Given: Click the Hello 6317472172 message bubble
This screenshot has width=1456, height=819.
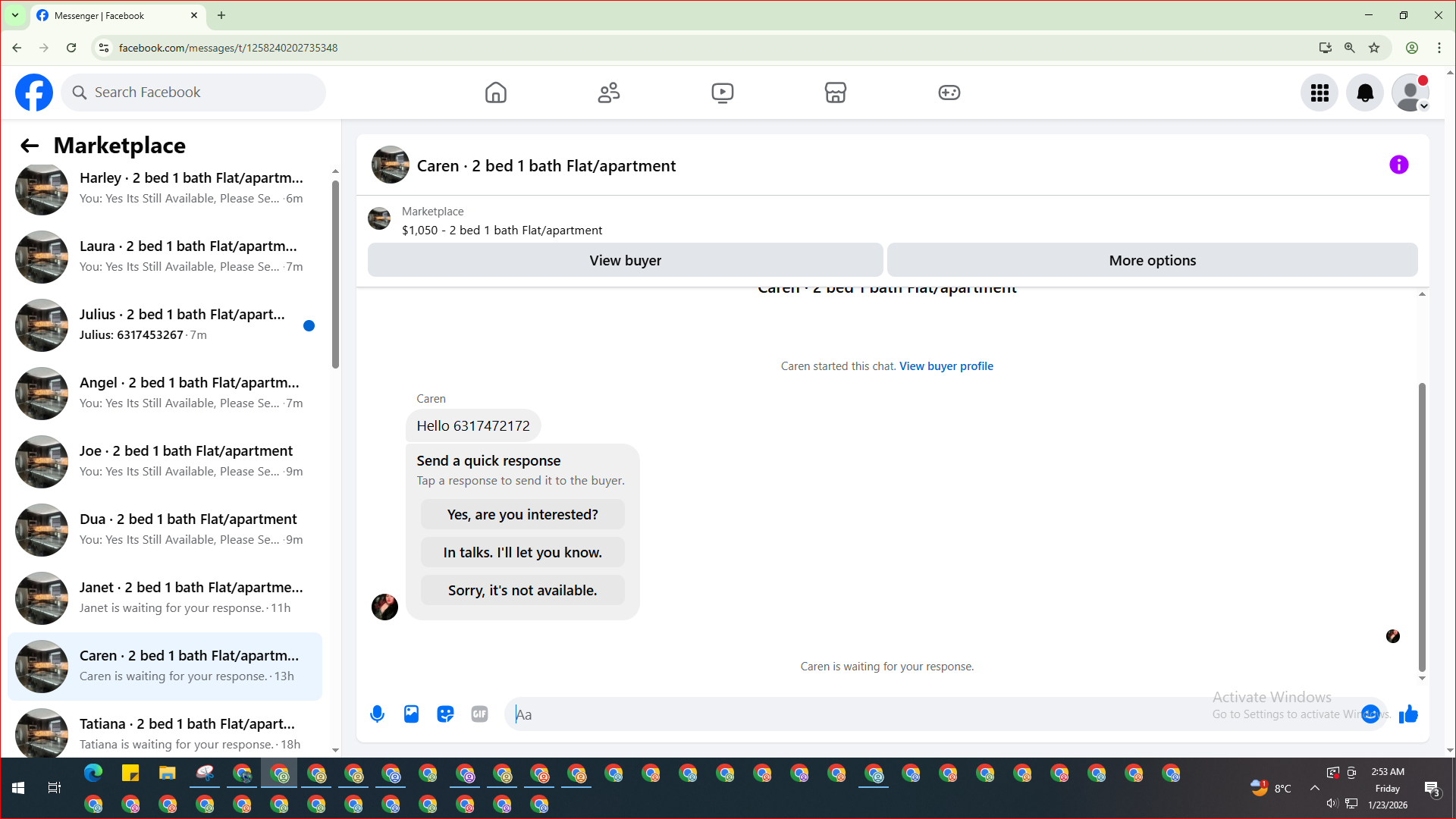Looking at the screenshot, I should [473, 425].
